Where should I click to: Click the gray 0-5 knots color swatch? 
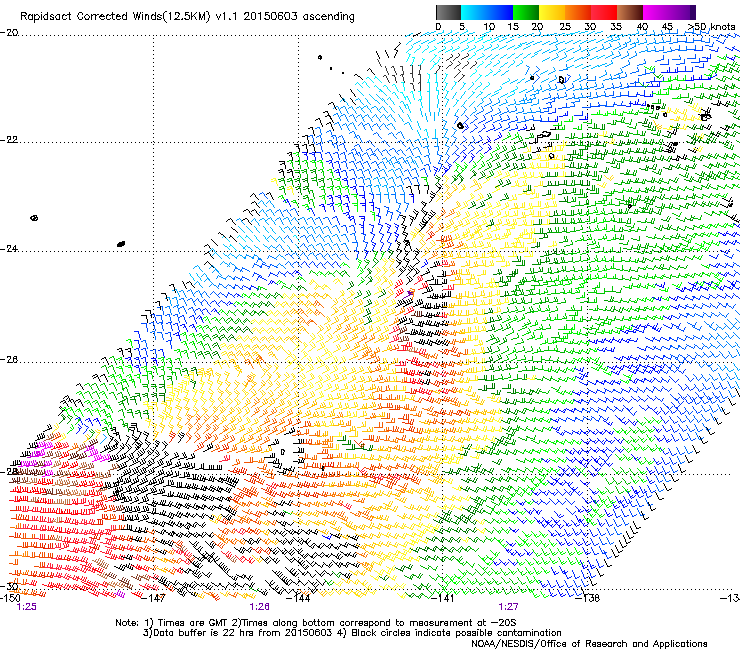coord(448,12)
